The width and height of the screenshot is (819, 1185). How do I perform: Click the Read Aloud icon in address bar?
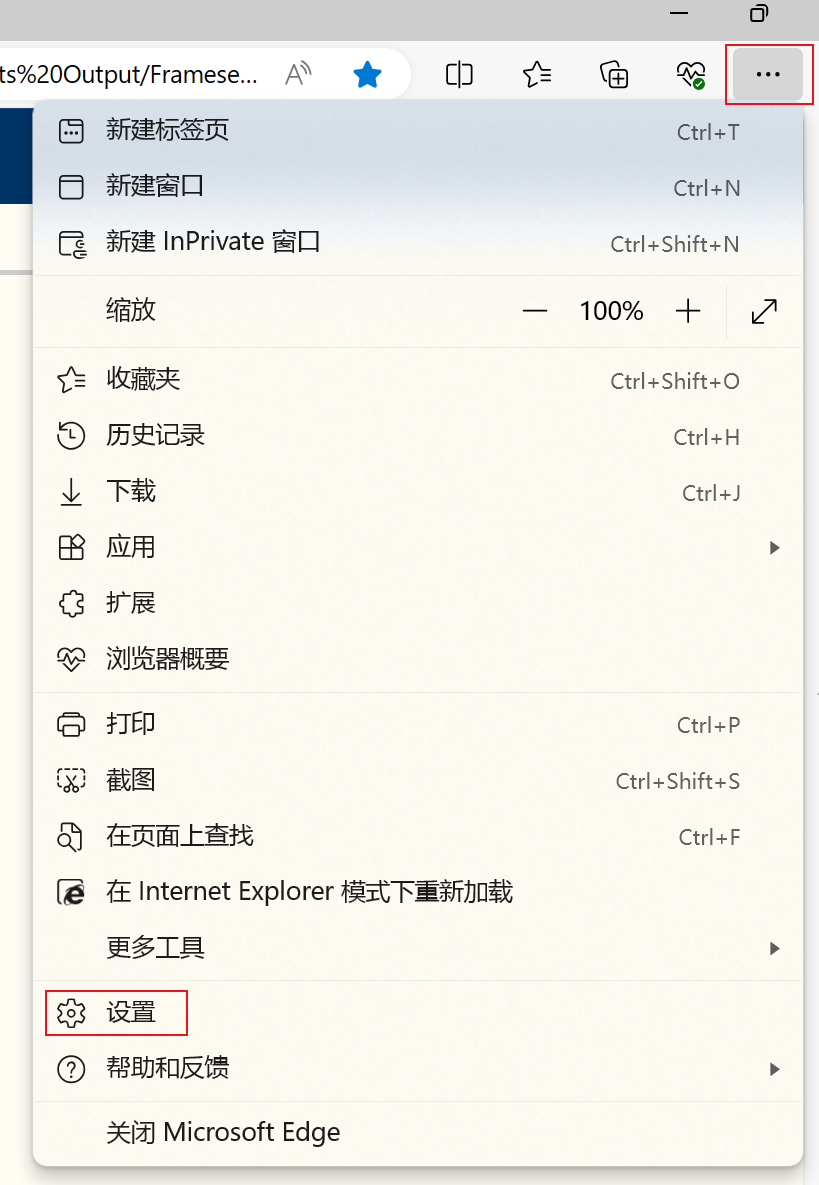298,74
